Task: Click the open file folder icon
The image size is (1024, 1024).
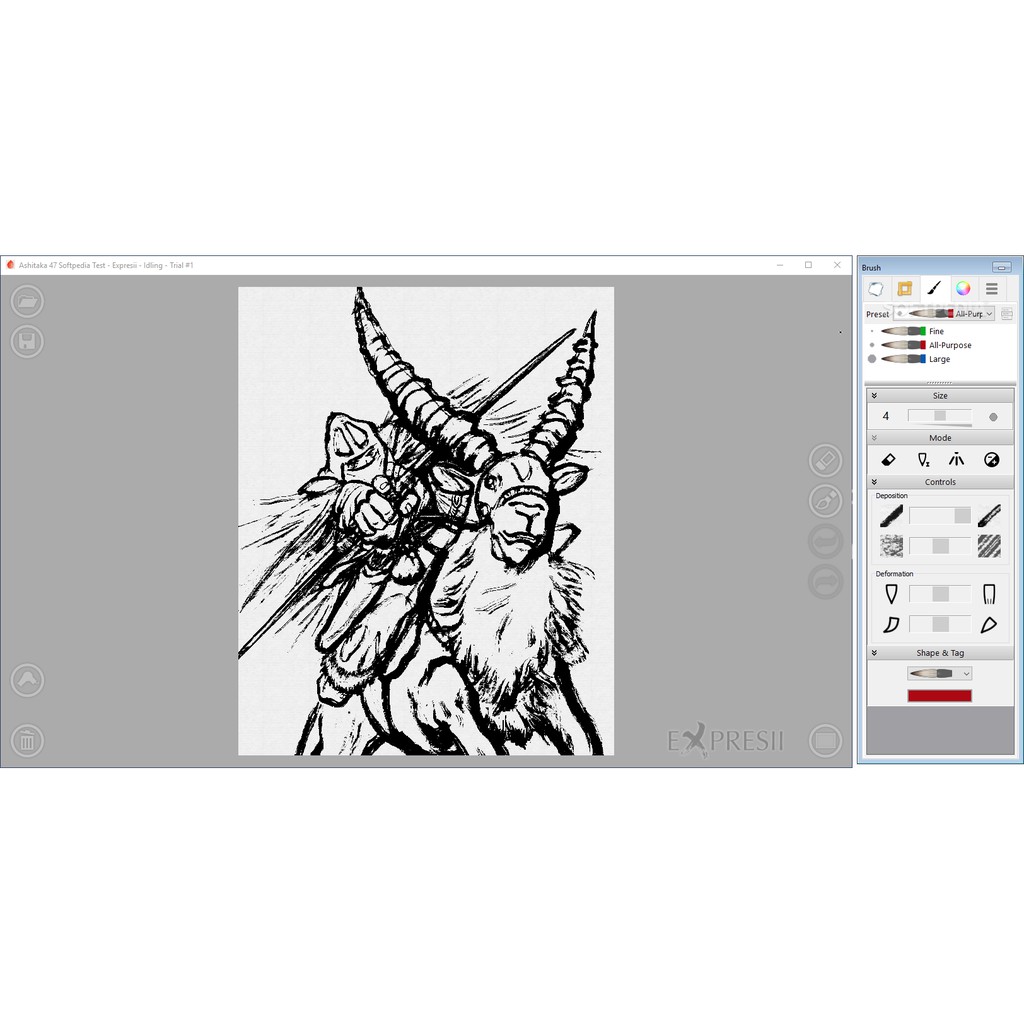Action: [x=27, y=300]
